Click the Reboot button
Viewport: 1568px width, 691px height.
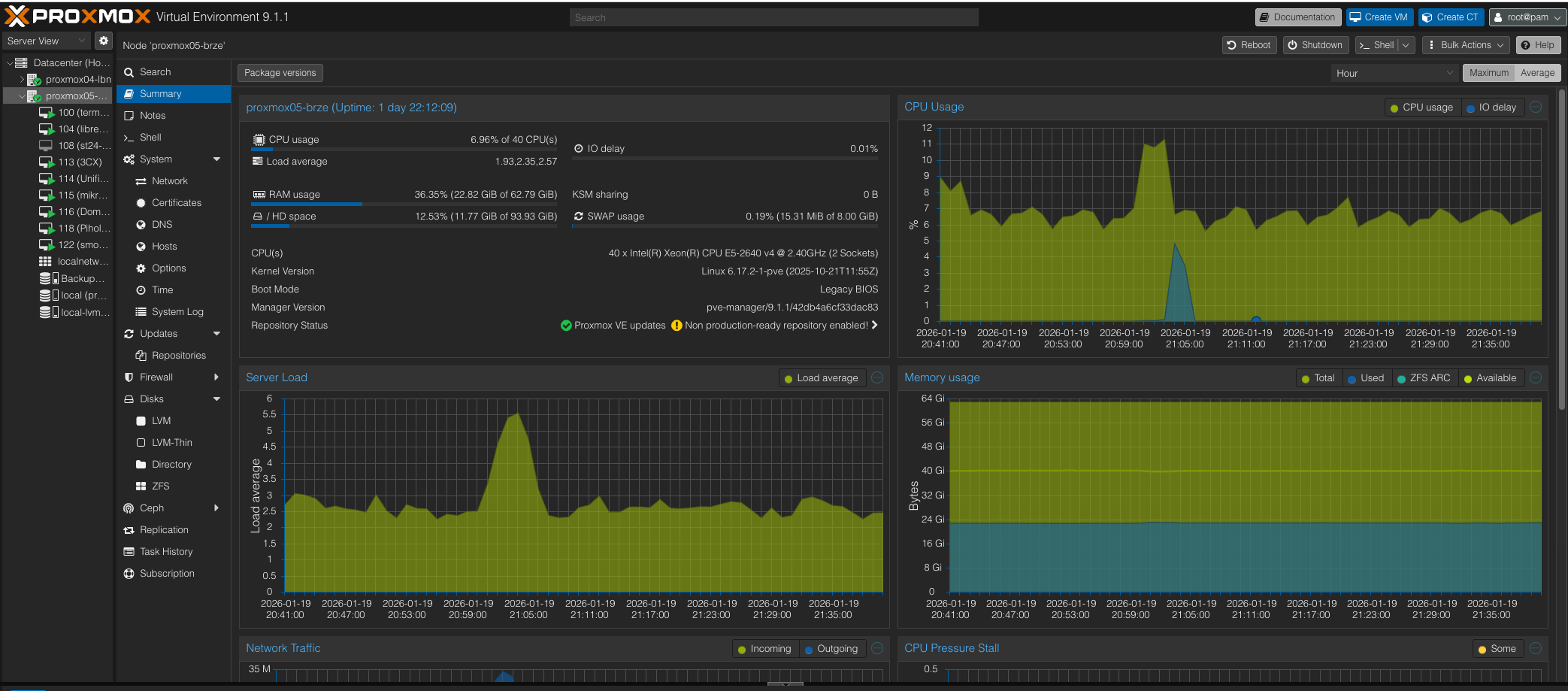1249,45
